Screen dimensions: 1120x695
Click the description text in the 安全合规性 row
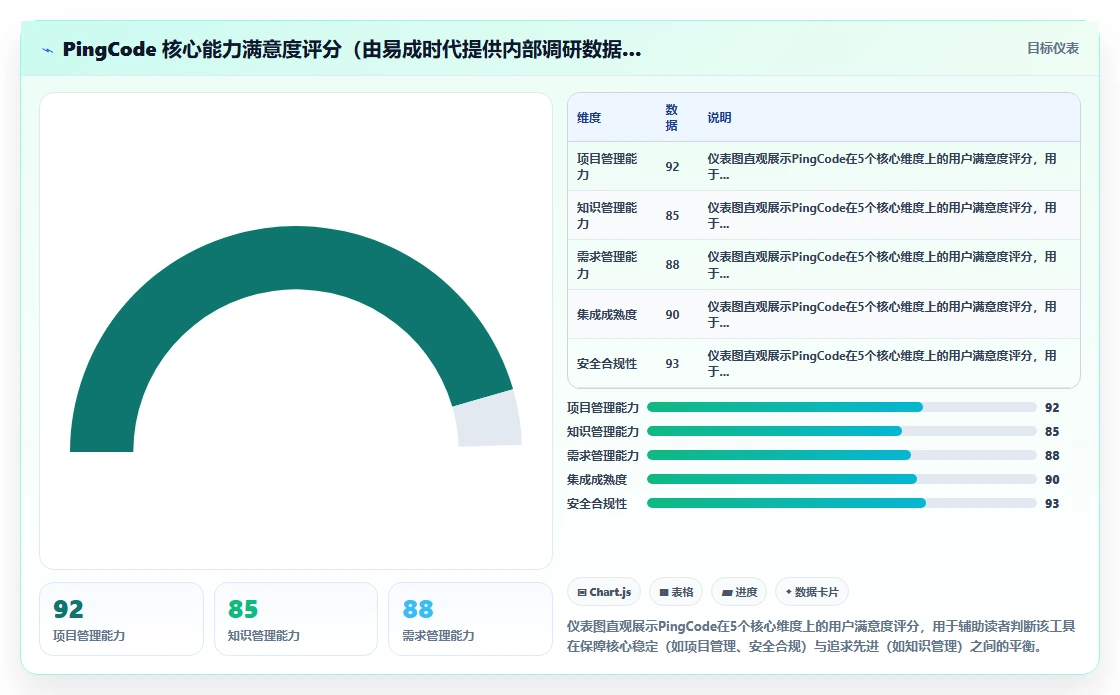tap(882, 364)
